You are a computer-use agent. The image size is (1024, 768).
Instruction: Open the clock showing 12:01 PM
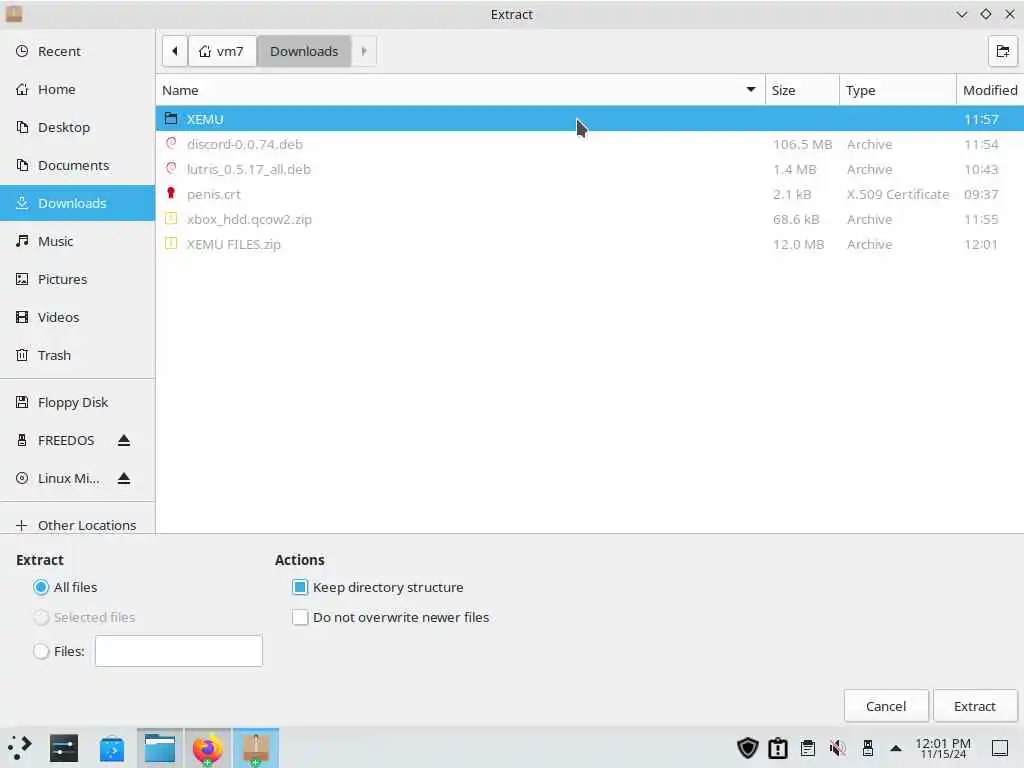coord(943,748)
